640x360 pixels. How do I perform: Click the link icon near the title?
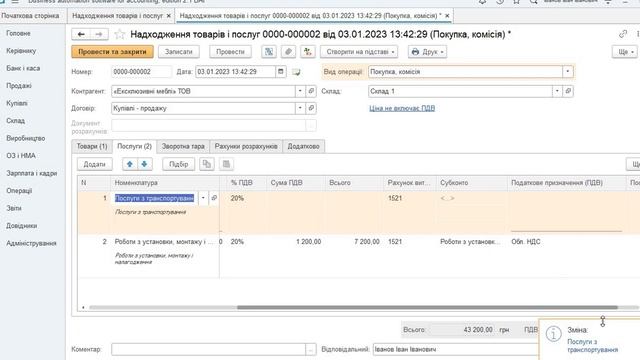click(622, 34)
